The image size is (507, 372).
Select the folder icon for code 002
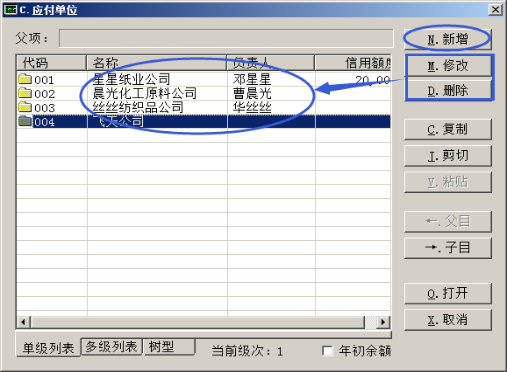click(x=25, y=93)
